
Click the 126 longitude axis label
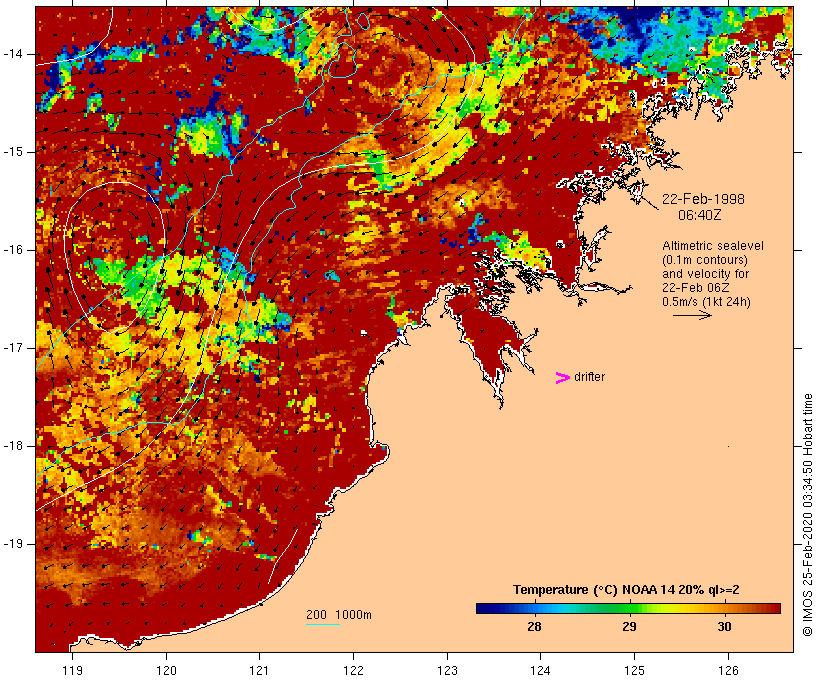tap(728, 670)
